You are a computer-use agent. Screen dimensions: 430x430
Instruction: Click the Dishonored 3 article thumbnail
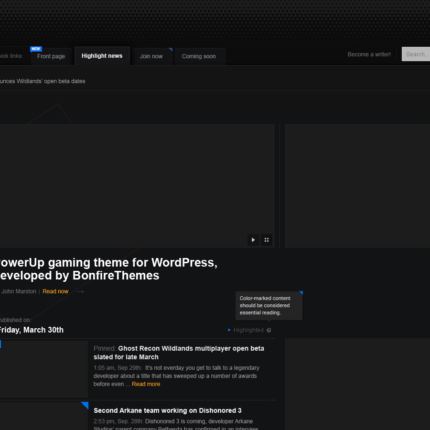tap(44, 416)
